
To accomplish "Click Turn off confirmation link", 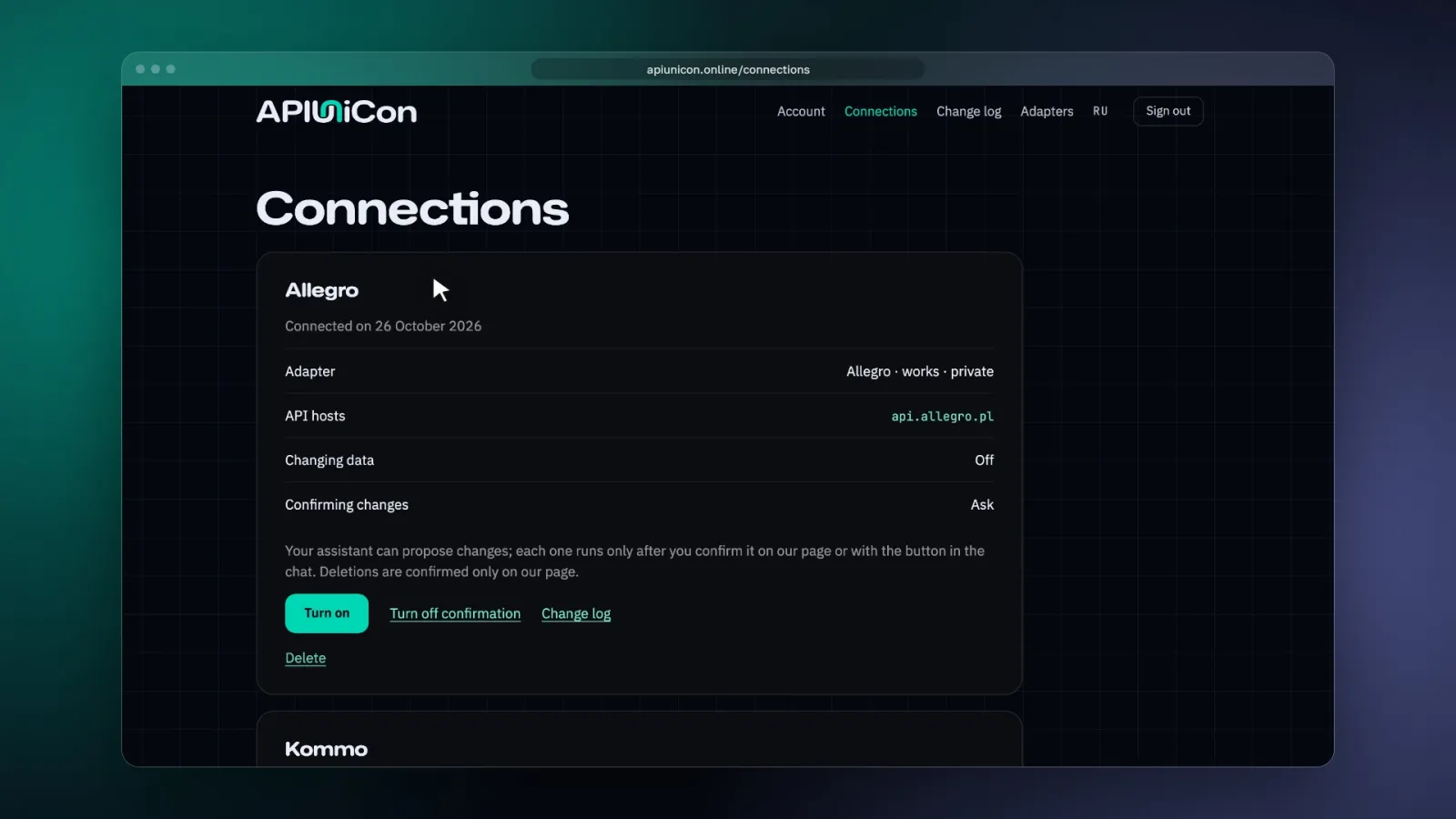I will pyautogui.click(x=455, y=613).
